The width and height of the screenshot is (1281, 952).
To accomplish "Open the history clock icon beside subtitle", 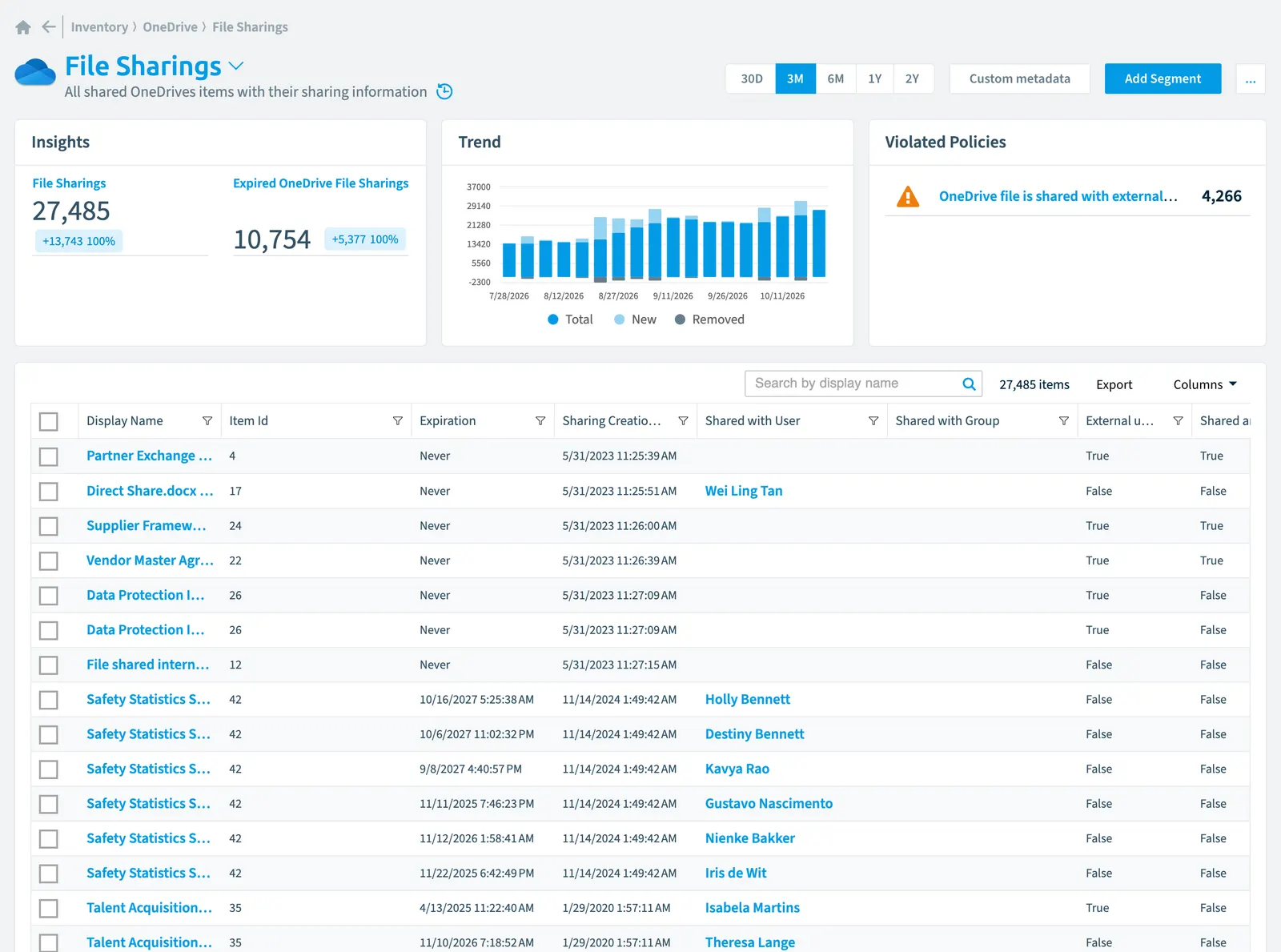I will 444,91.
